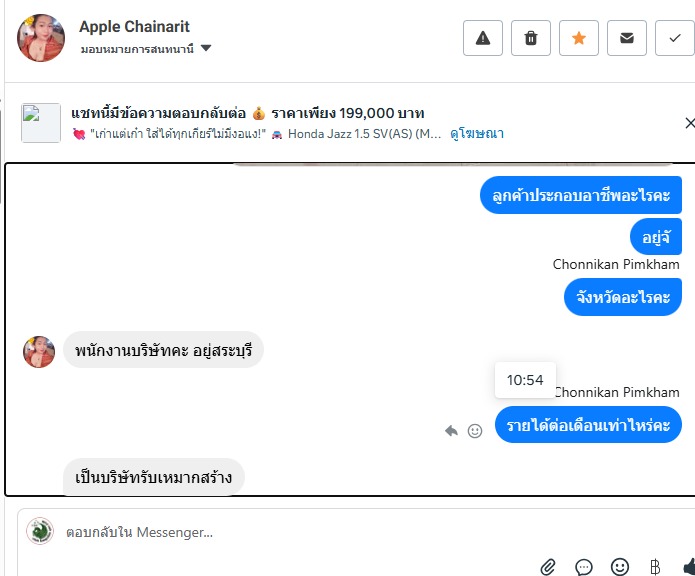Click the spam warning triangle icon
The image size is (695, 576).
click(x=483, y=38)
